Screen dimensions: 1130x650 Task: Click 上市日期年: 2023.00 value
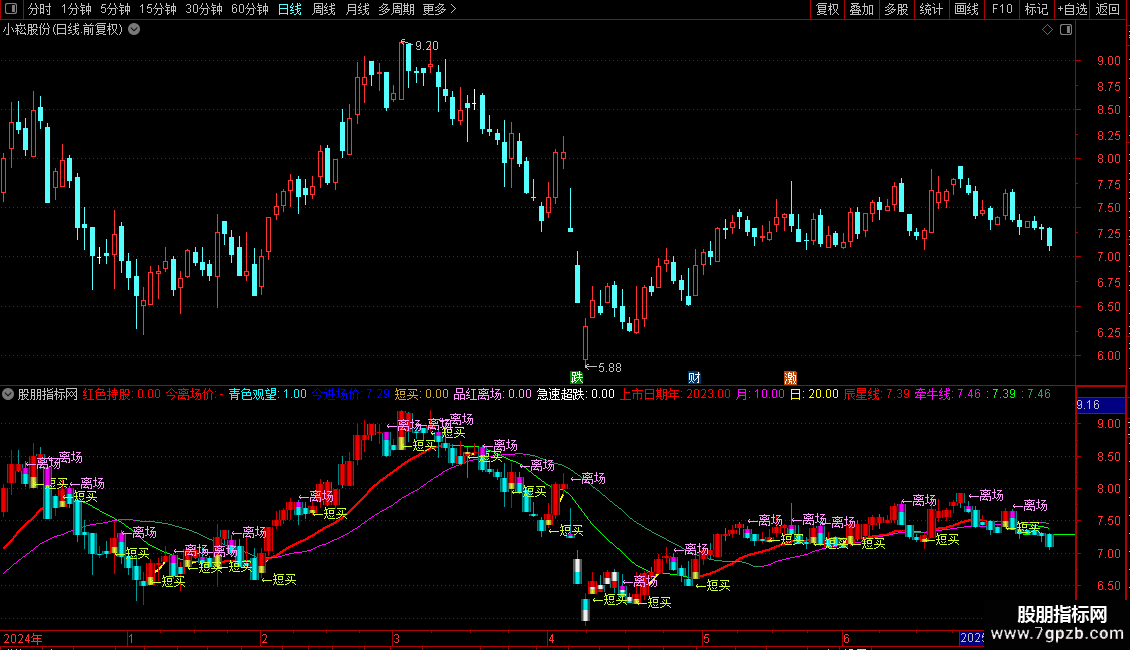[675, 394]
